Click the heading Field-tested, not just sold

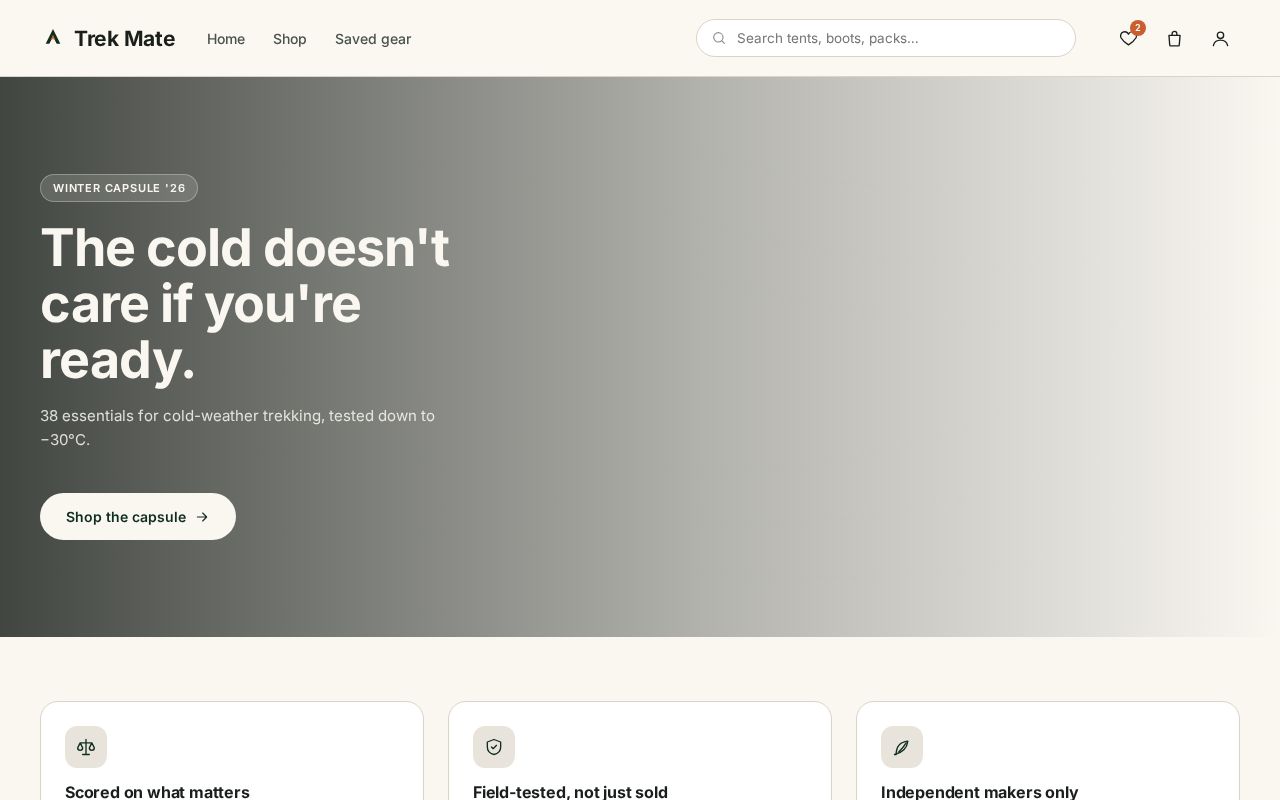pyautogui.click(x=570, y=792)
